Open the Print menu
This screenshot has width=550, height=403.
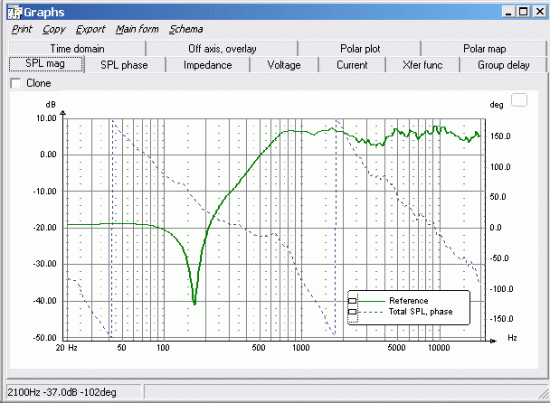pos(22,29)
